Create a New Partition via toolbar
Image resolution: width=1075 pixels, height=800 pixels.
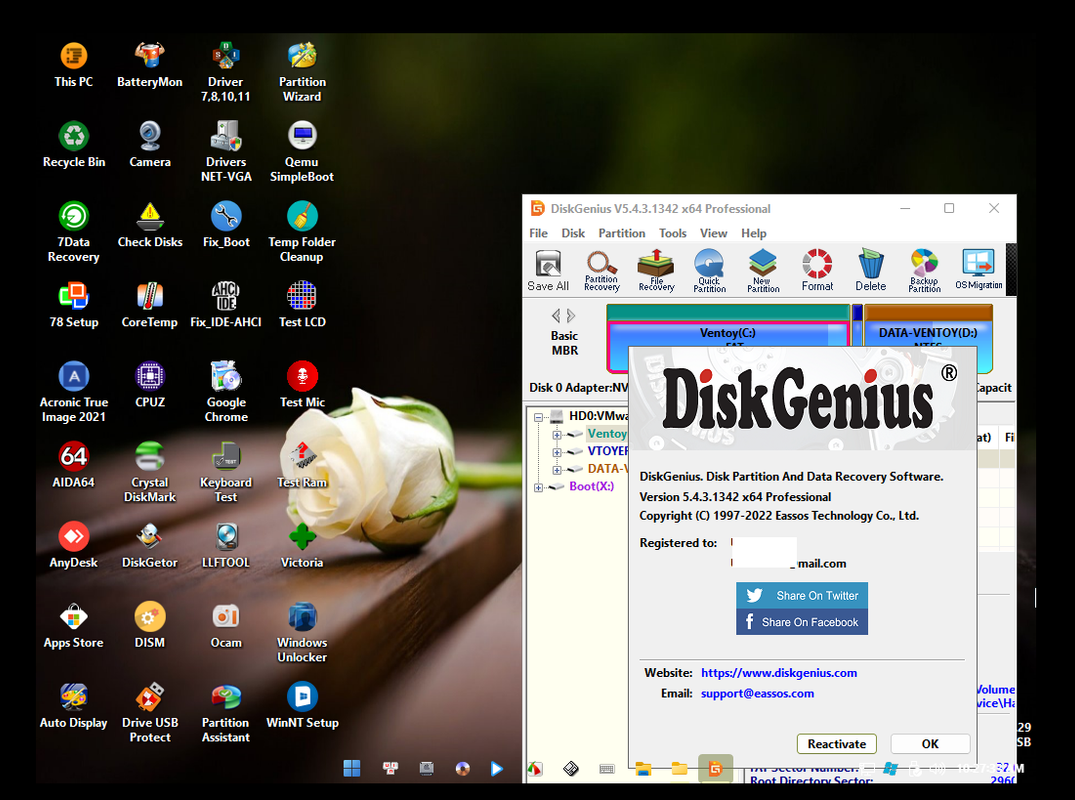pos(763,270)
